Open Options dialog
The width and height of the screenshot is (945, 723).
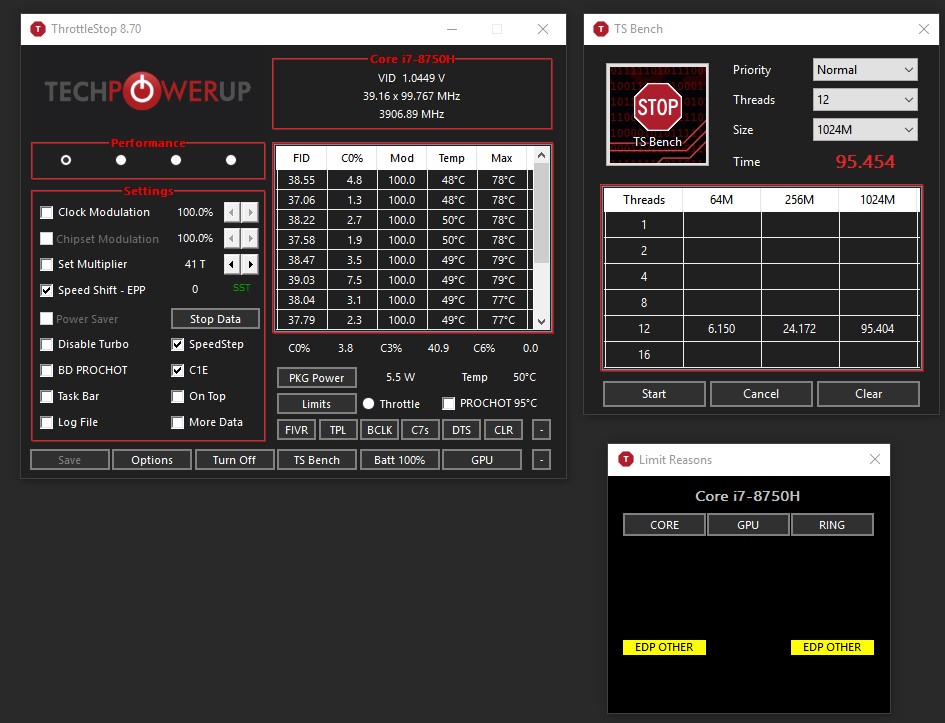[x=152, y=460]
